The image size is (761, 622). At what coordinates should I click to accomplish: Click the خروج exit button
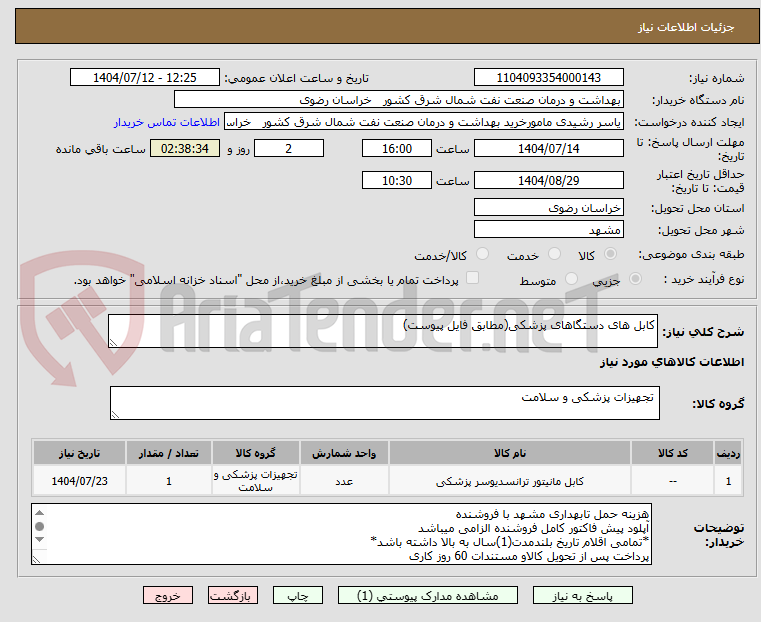(168, 595)
